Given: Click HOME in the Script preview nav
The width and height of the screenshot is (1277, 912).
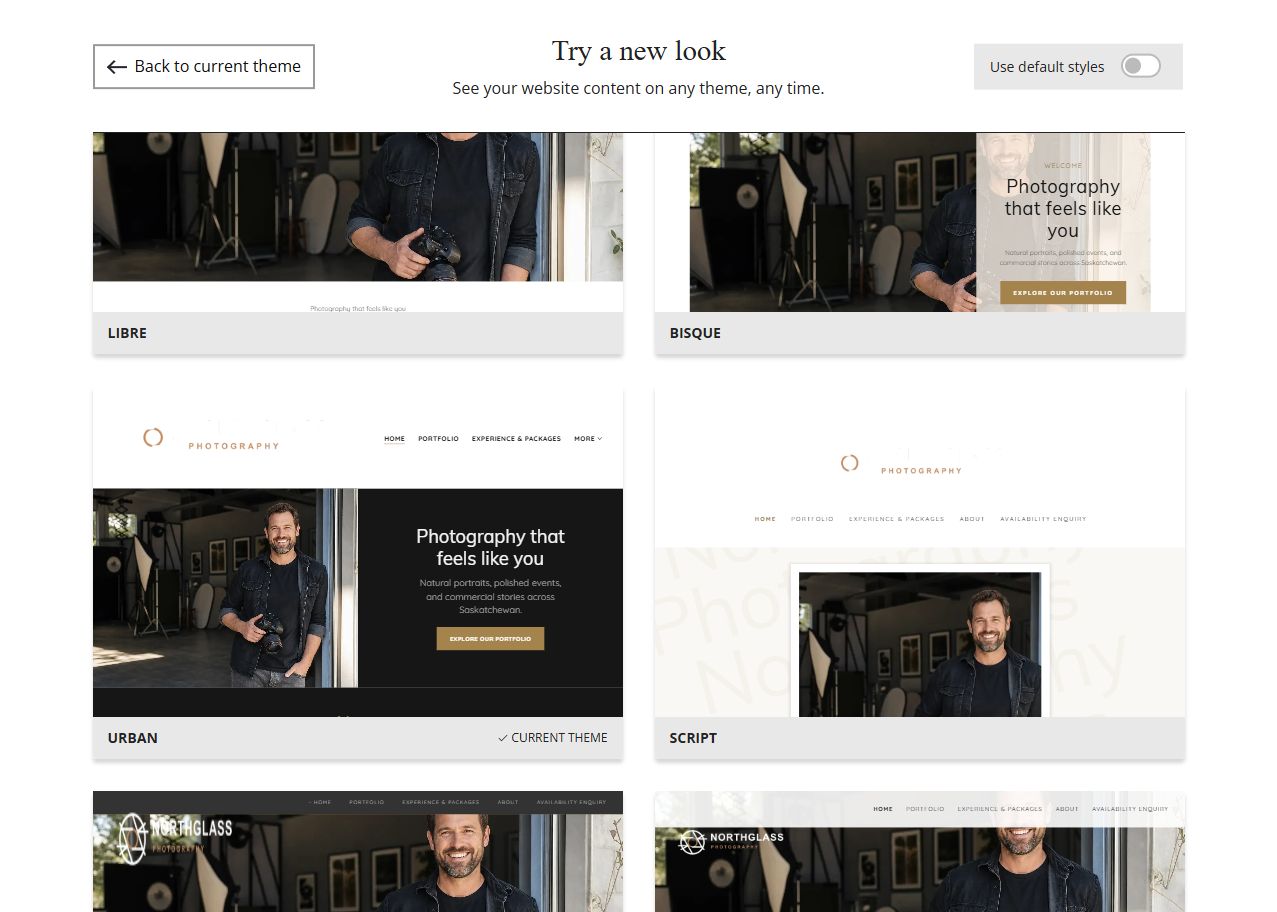Looking at the screenshot, I should [765, 519].
